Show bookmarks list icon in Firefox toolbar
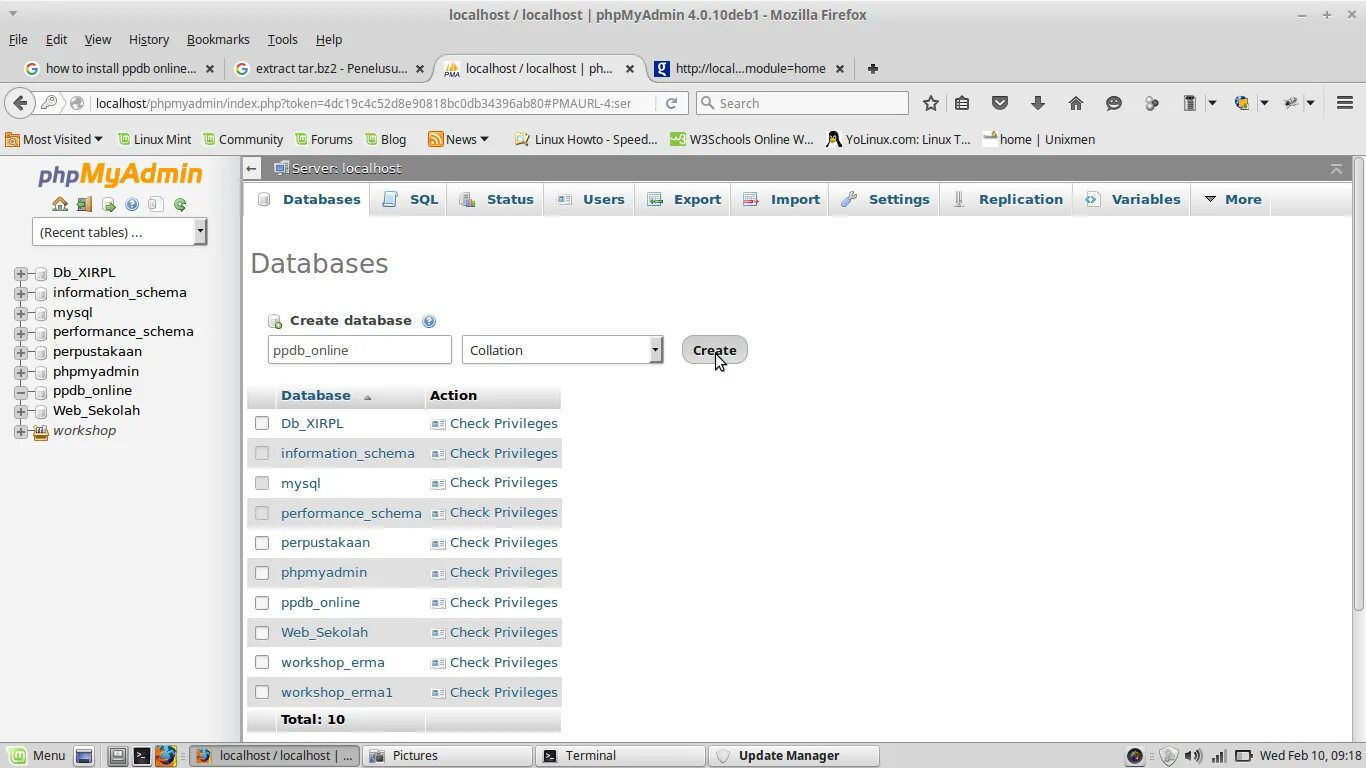The height and width of the screenshot is (768, 1366). (x=962, y=103)
